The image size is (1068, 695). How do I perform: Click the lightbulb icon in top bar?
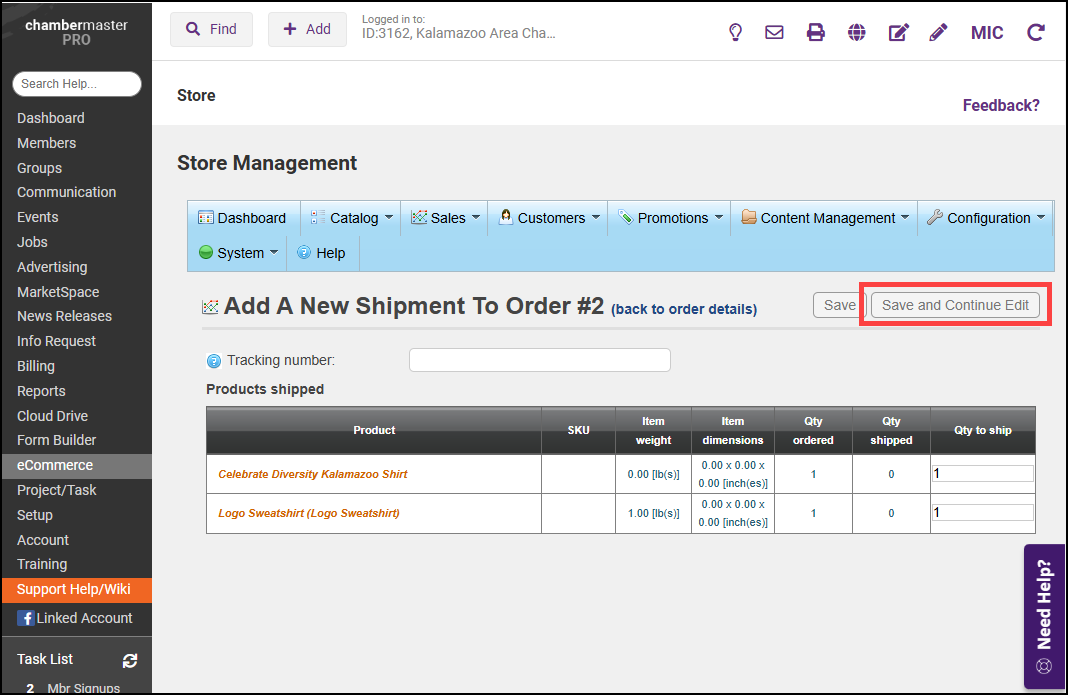(735, 32)
